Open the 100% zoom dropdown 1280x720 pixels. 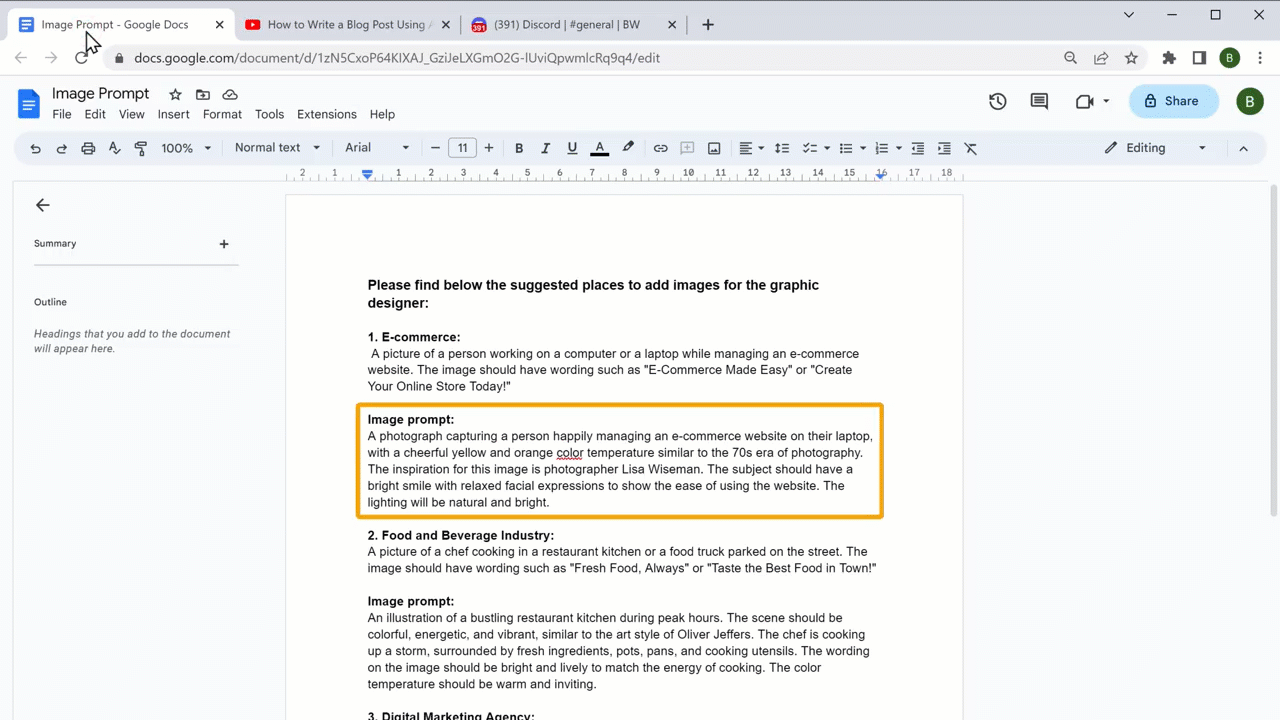tap(186, 148)
